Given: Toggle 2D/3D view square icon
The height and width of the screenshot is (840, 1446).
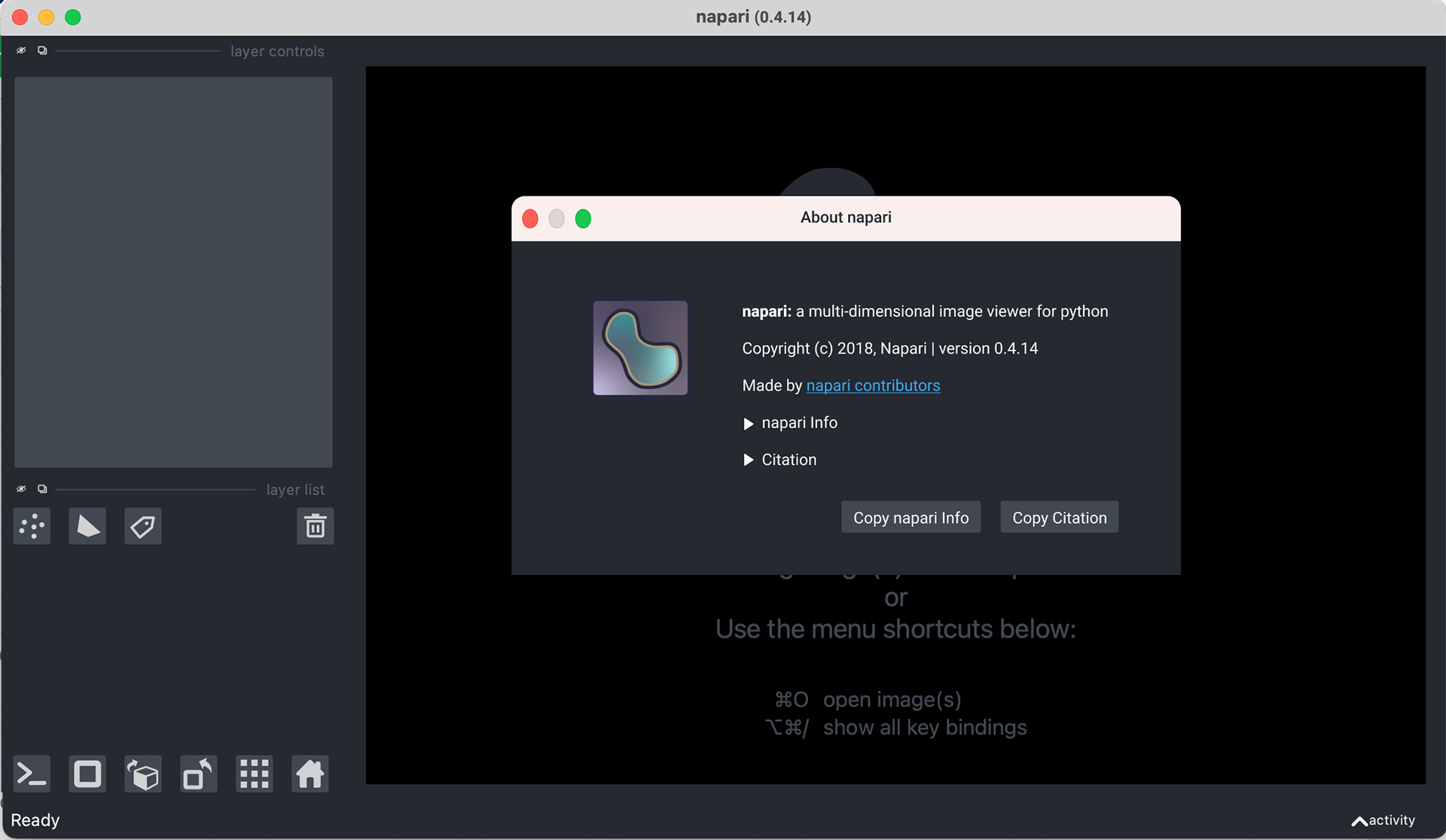Looking at the screenshot, I should [x=87, y=774].
